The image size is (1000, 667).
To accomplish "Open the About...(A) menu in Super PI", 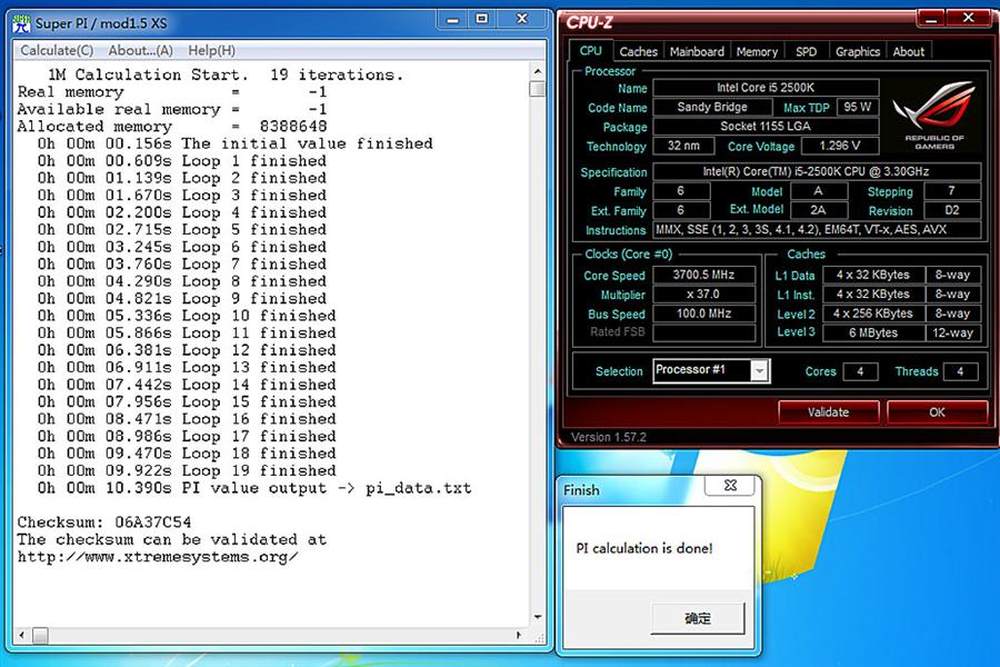I will (x=140, y=50).
